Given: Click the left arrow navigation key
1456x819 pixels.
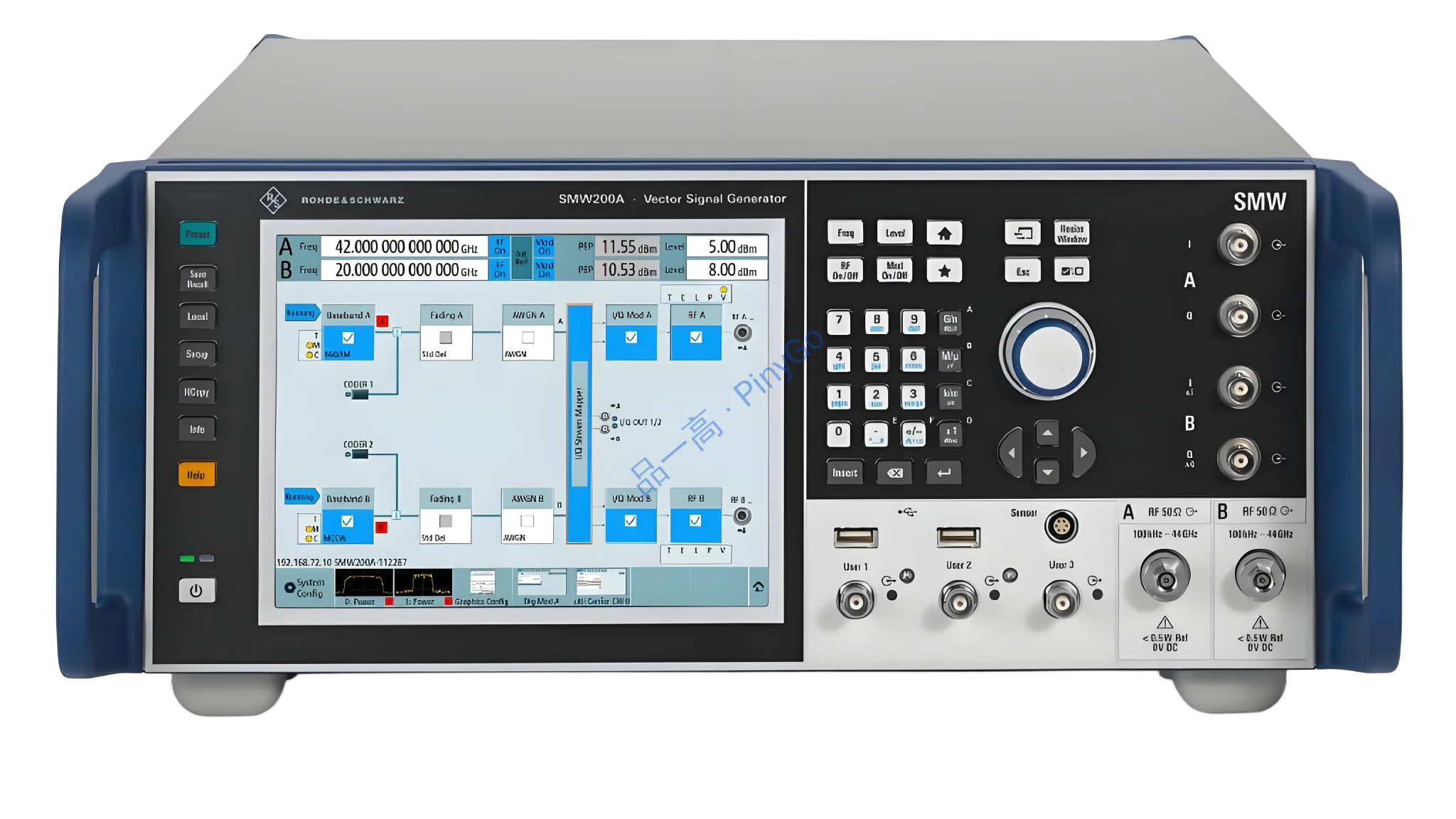Looking at the screenshot, I should [x=1011, y=452].
